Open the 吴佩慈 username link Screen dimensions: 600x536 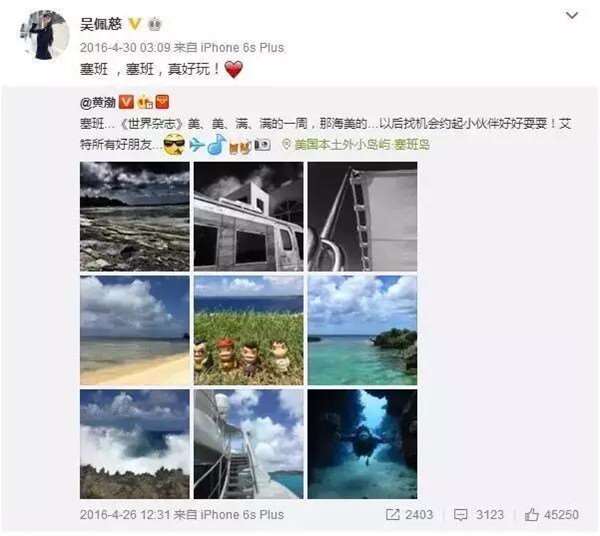pyautogui.click(x=101, y=24)
